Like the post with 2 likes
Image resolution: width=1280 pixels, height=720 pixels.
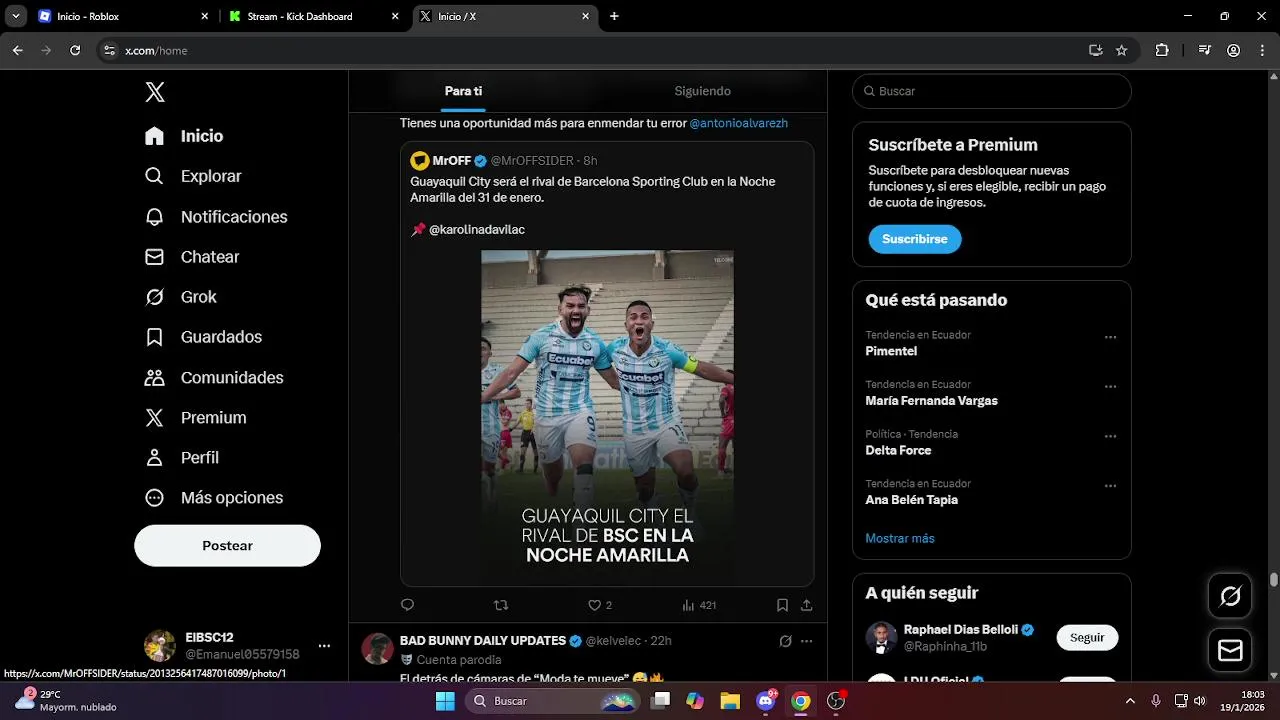pos(600,605)
